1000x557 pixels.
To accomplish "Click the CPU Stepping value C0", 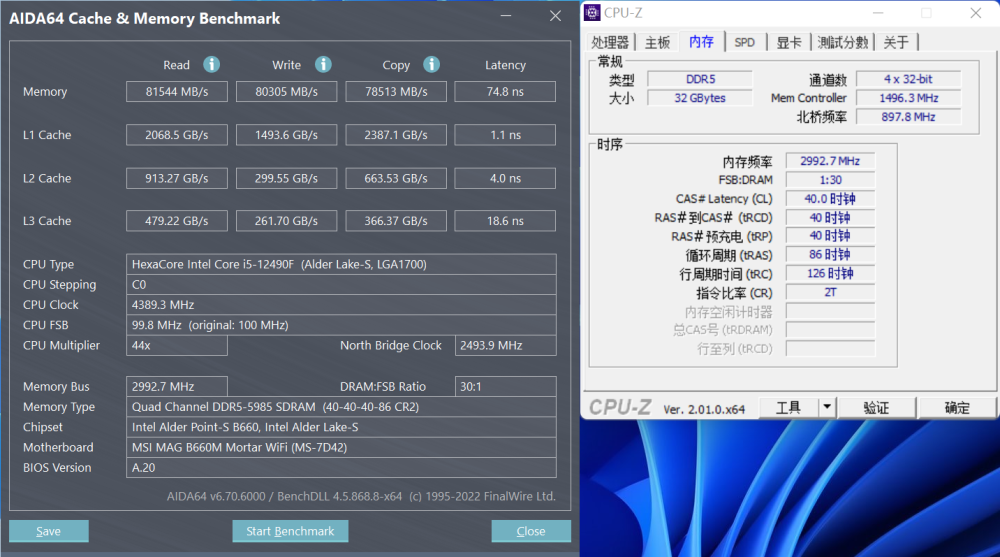I will pyautogui.click(x=341, y=285).
